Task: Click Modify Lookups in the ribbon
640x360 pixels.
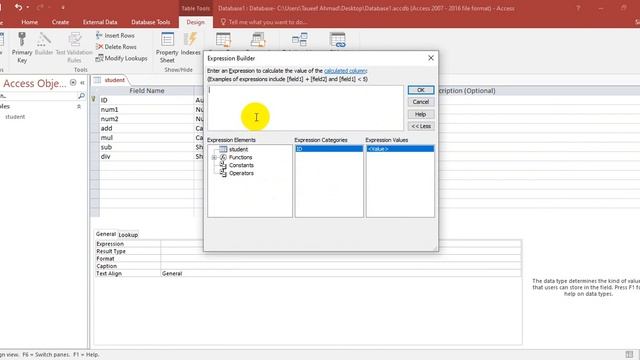Action: (x=121, y=58)
